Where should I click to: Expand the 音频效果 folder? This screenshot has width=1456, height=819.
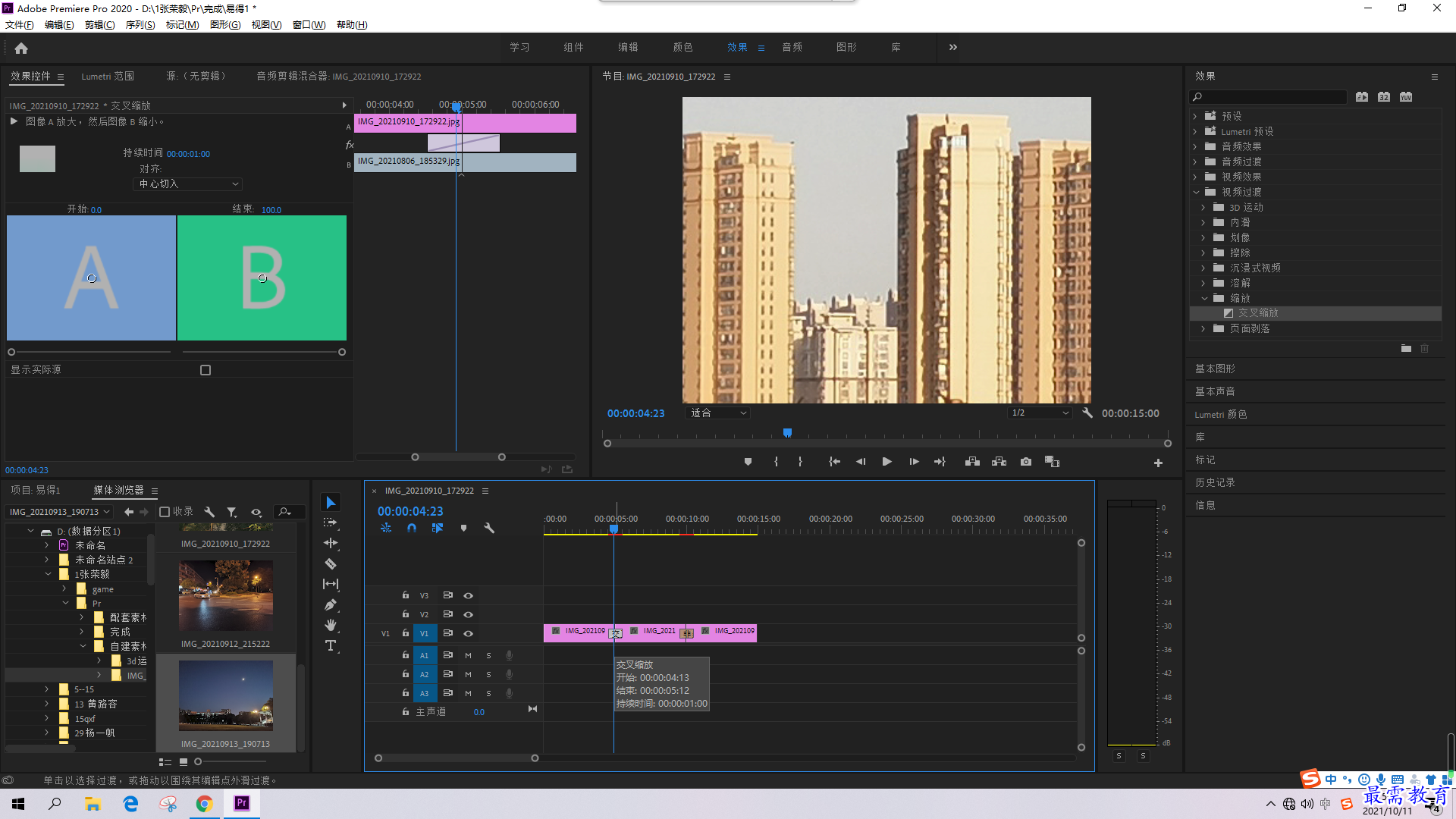[x=1195, y=146]
